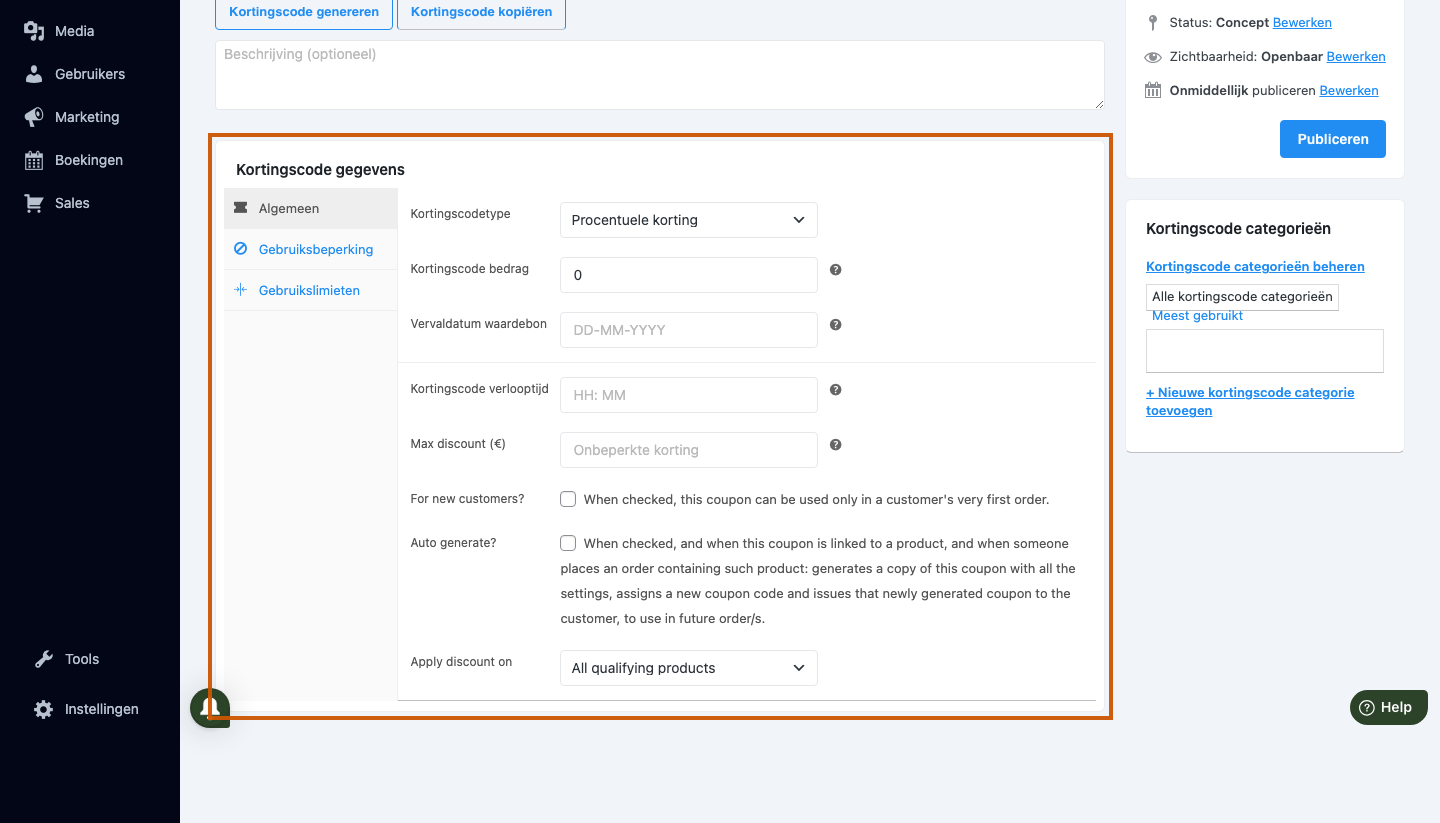Click the Kortingscode gegevens panel heading

click(x=320, y=170)
